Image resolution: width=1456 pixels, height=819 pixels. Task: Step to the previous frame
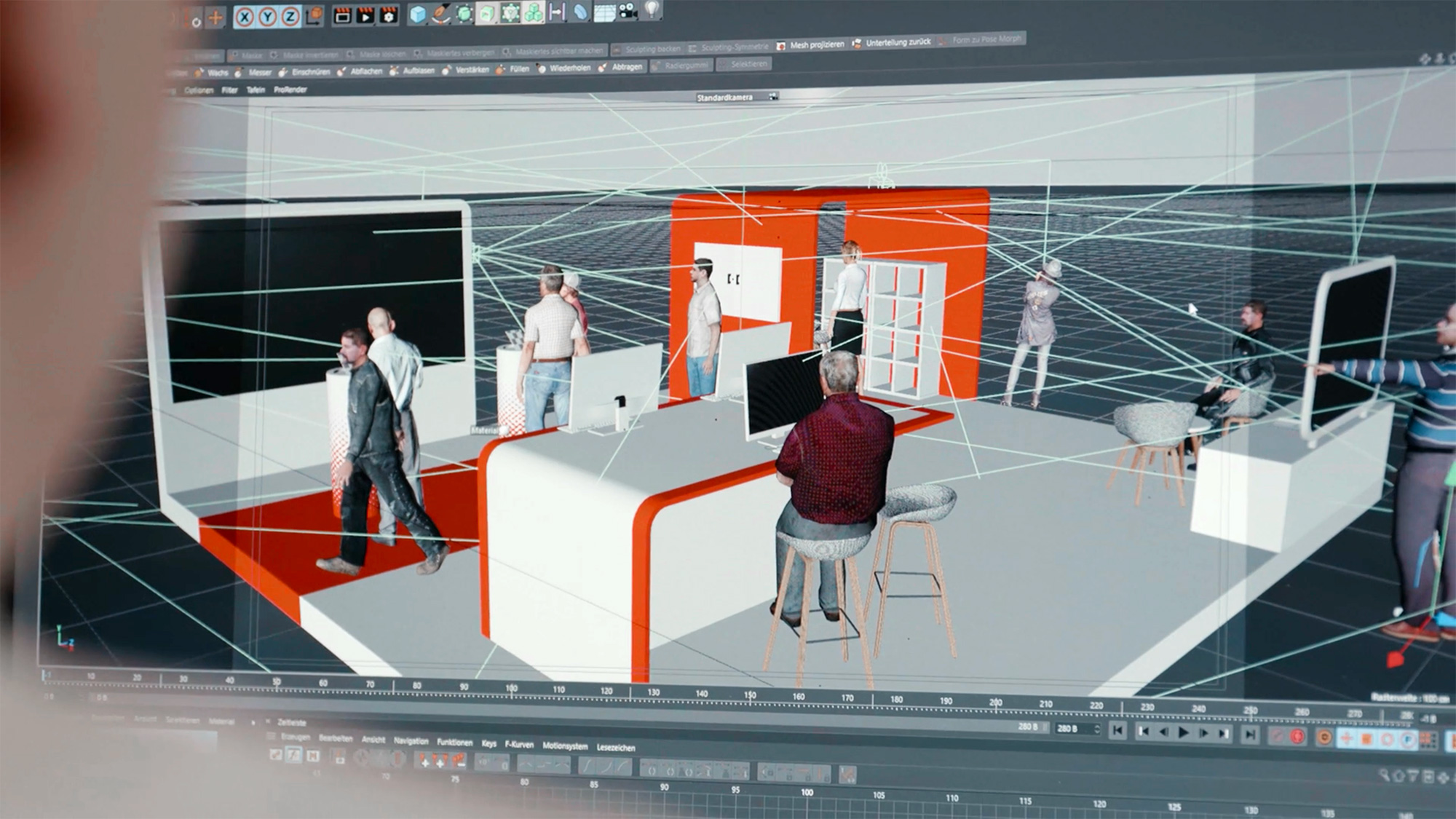tap(1163, 732)
